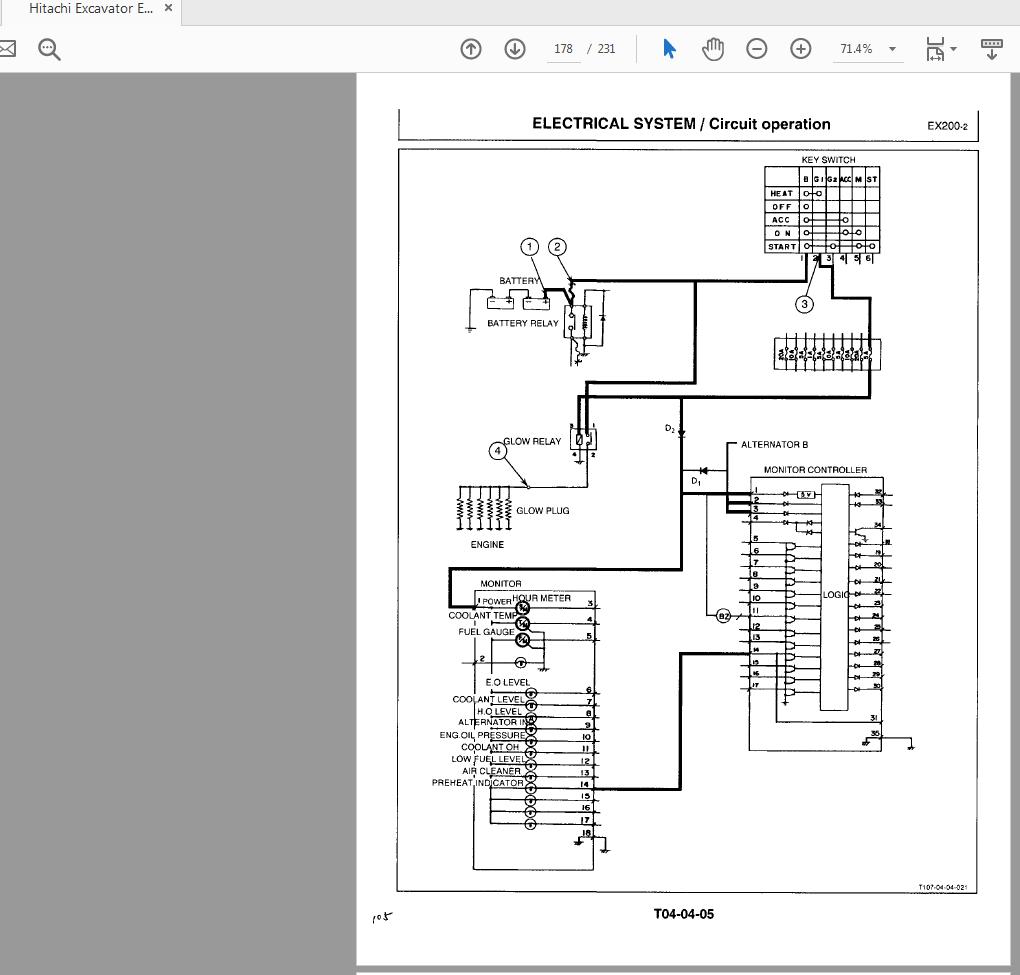Open the search tool

click(47, 48)
